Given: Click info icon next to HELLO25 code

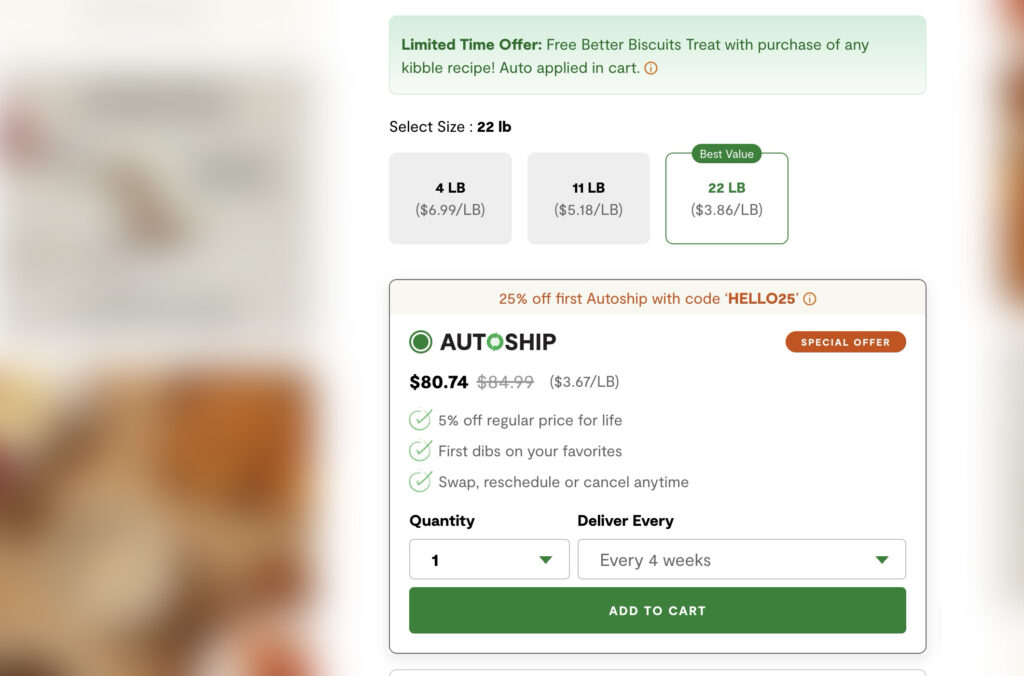Looking at the screenshot, I should 810,299.
